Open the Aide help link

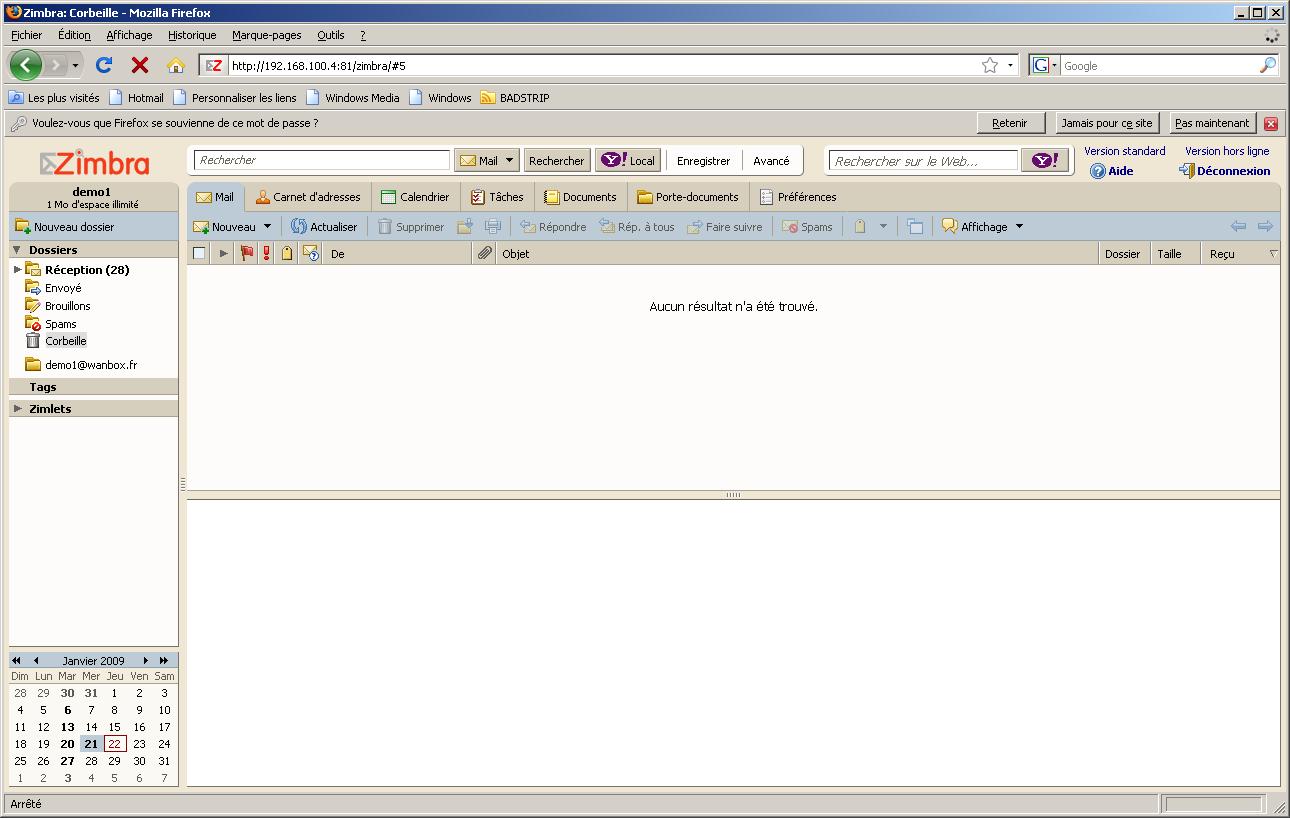[x=1113, y=171]
